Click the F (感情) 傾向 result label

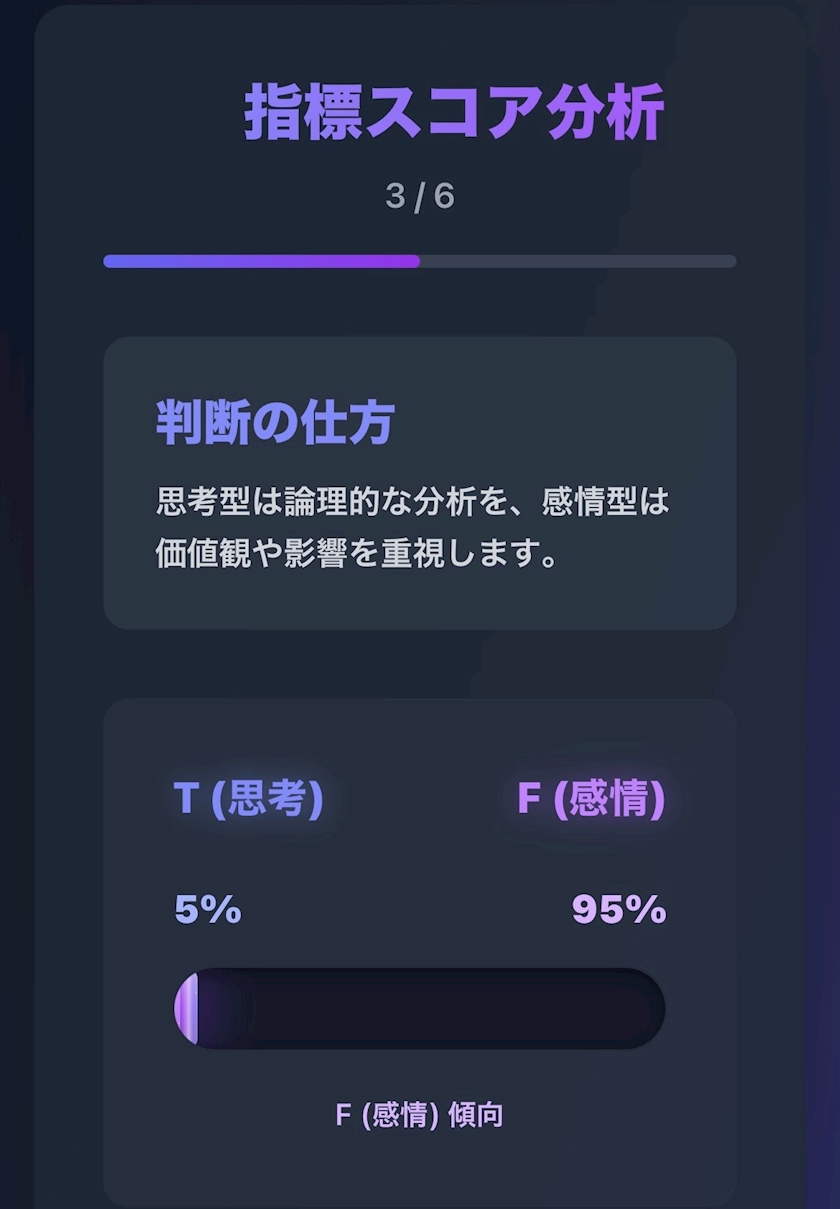419,1115
